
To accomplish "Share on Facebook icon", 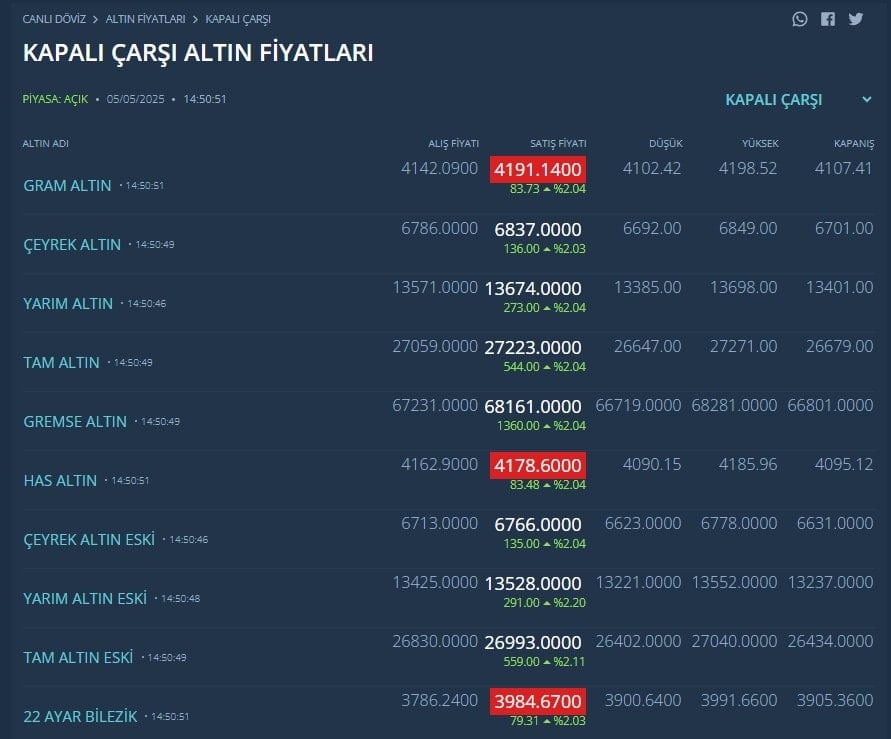I will (828, 19).
